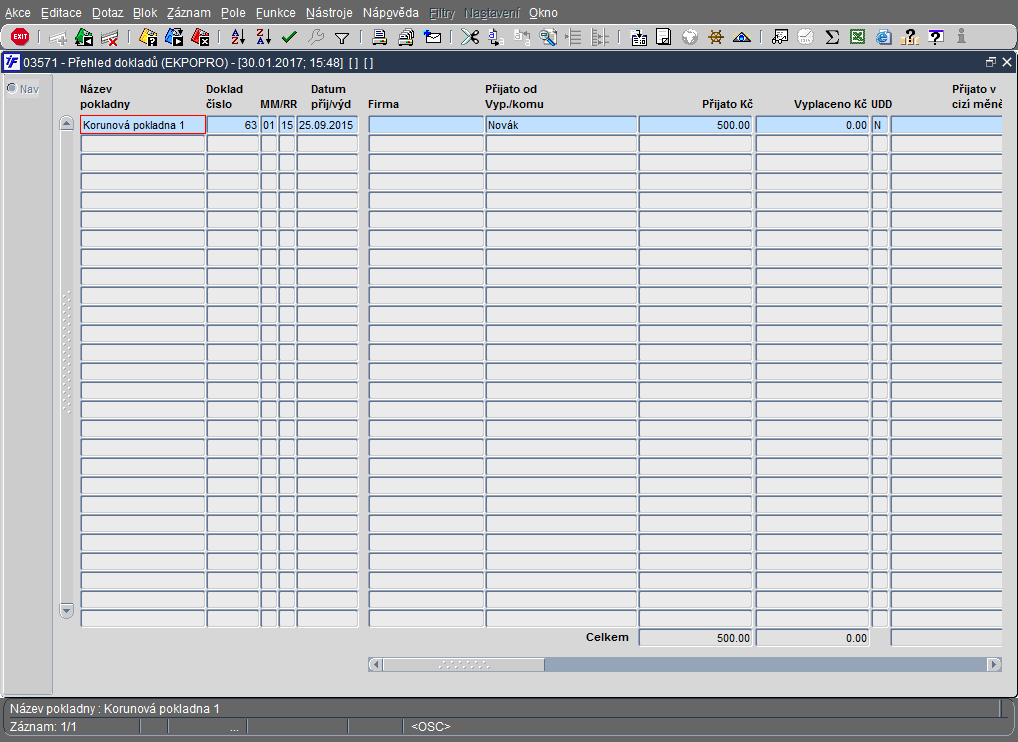Click the date field '25.09.2015'

coord(327,125)
